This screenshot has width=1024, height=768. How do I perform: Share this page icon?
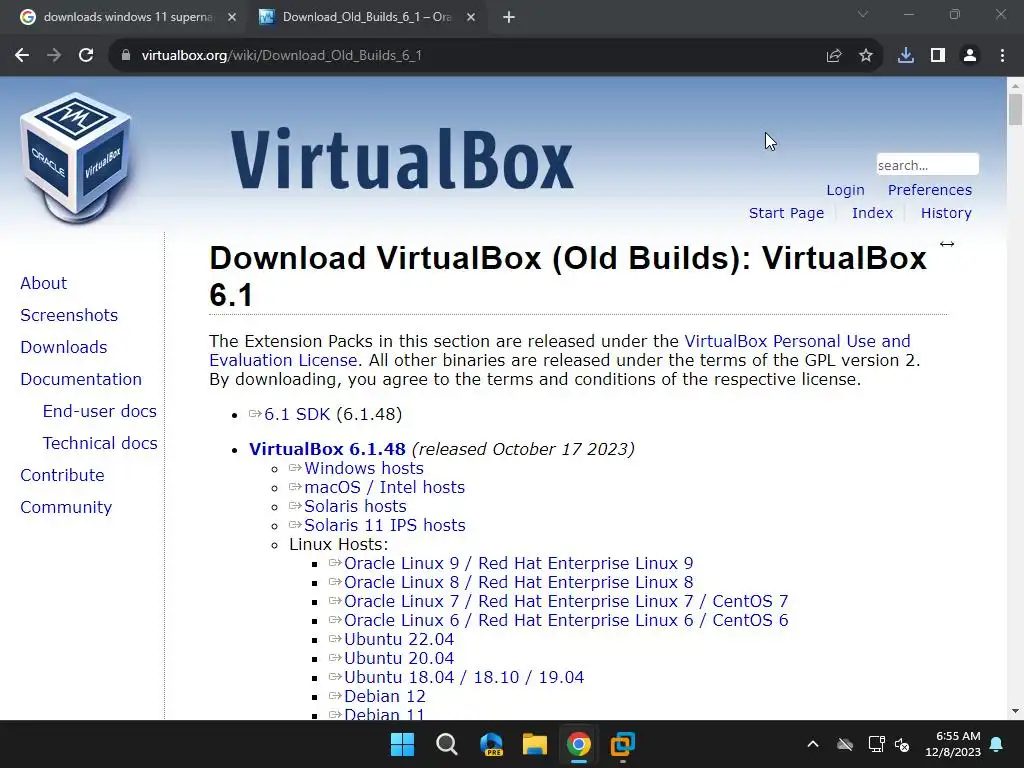click(833, 56)
